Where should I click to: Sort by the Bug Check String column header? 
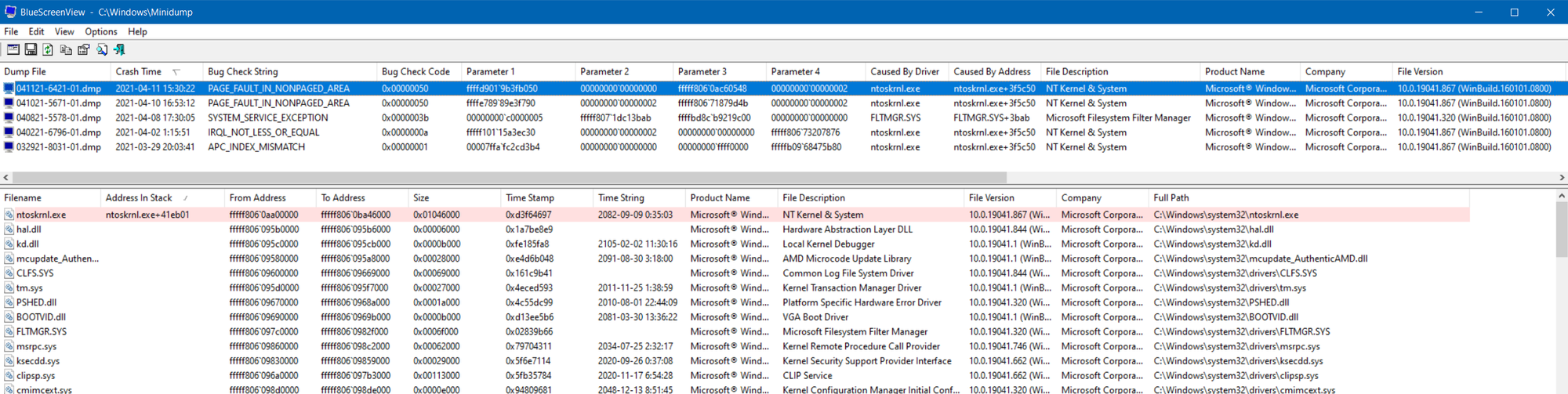(x=290, y=71)
